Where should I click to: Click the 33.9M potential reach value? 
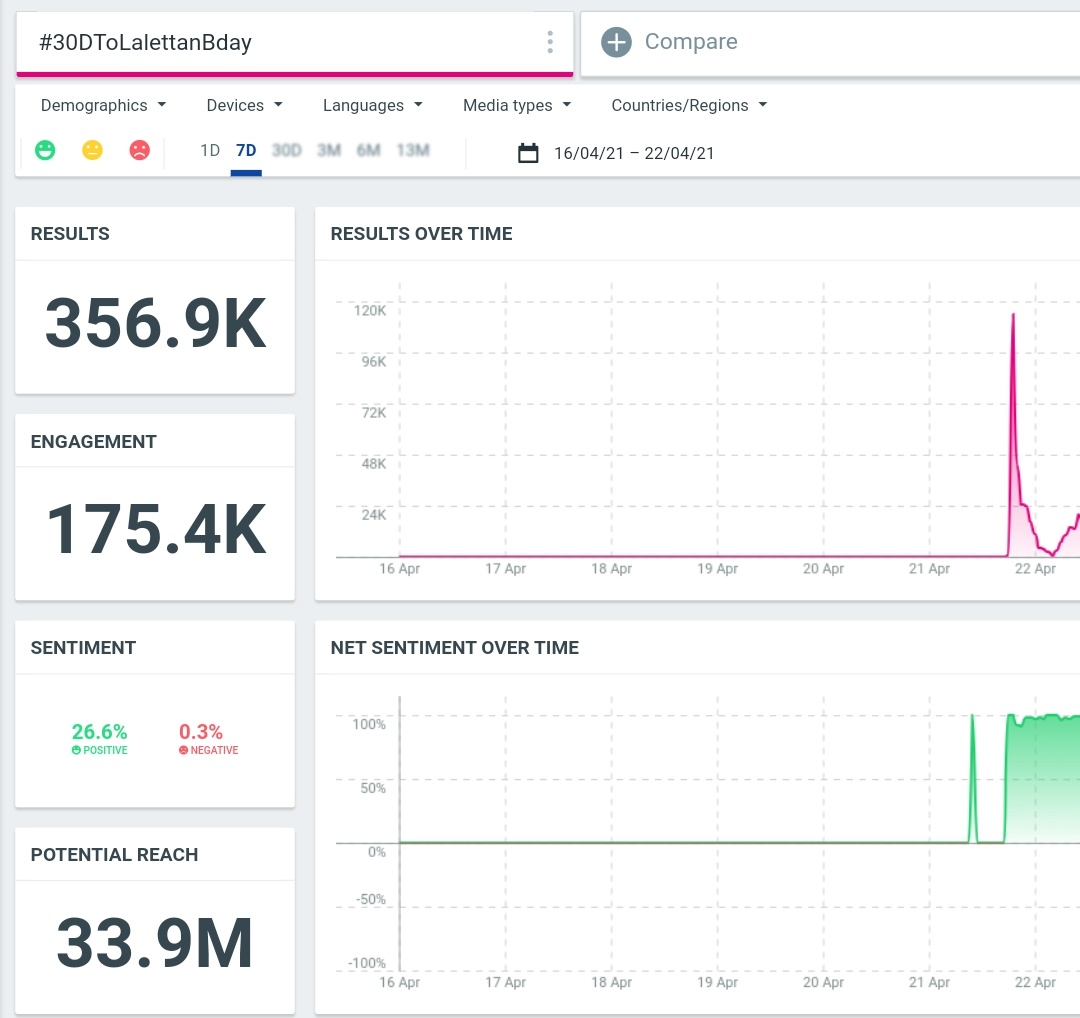click(x=155, y=943)
